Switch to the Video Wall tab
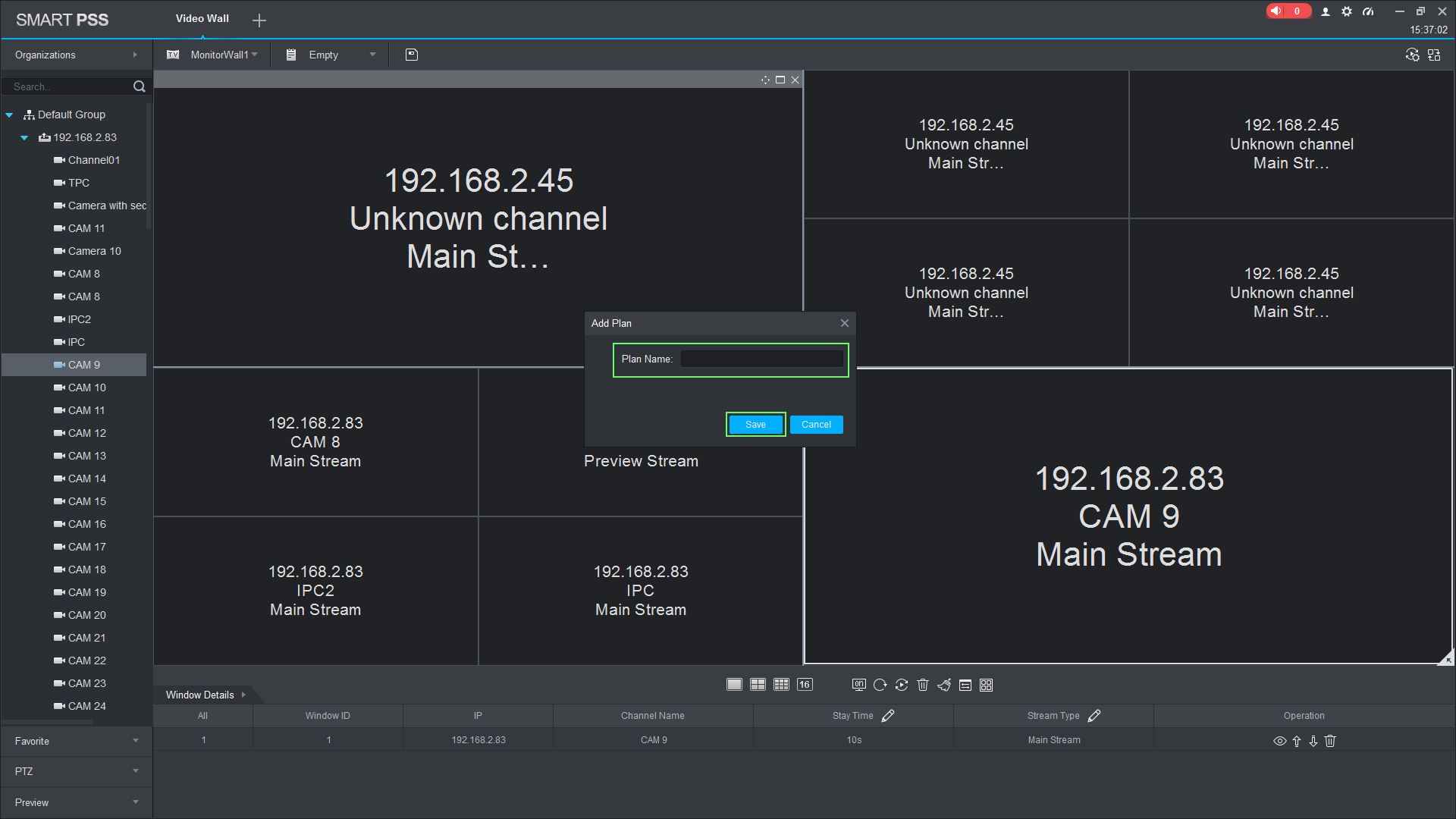 (202, 19)
